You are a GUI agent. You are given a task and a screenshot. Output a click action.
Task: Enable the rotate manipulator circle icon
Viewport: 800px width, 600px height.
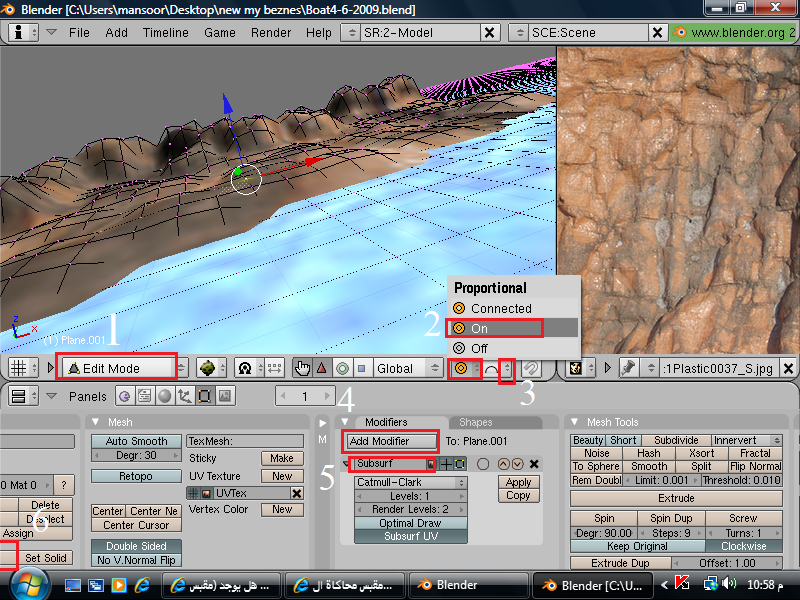click(x=342, y=368)
